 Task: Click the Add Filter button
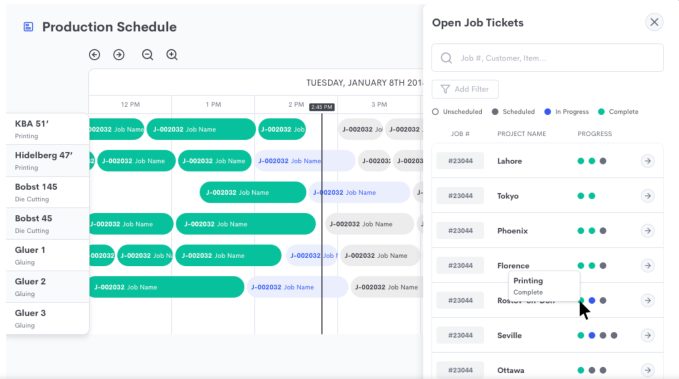tap(465, 89)
